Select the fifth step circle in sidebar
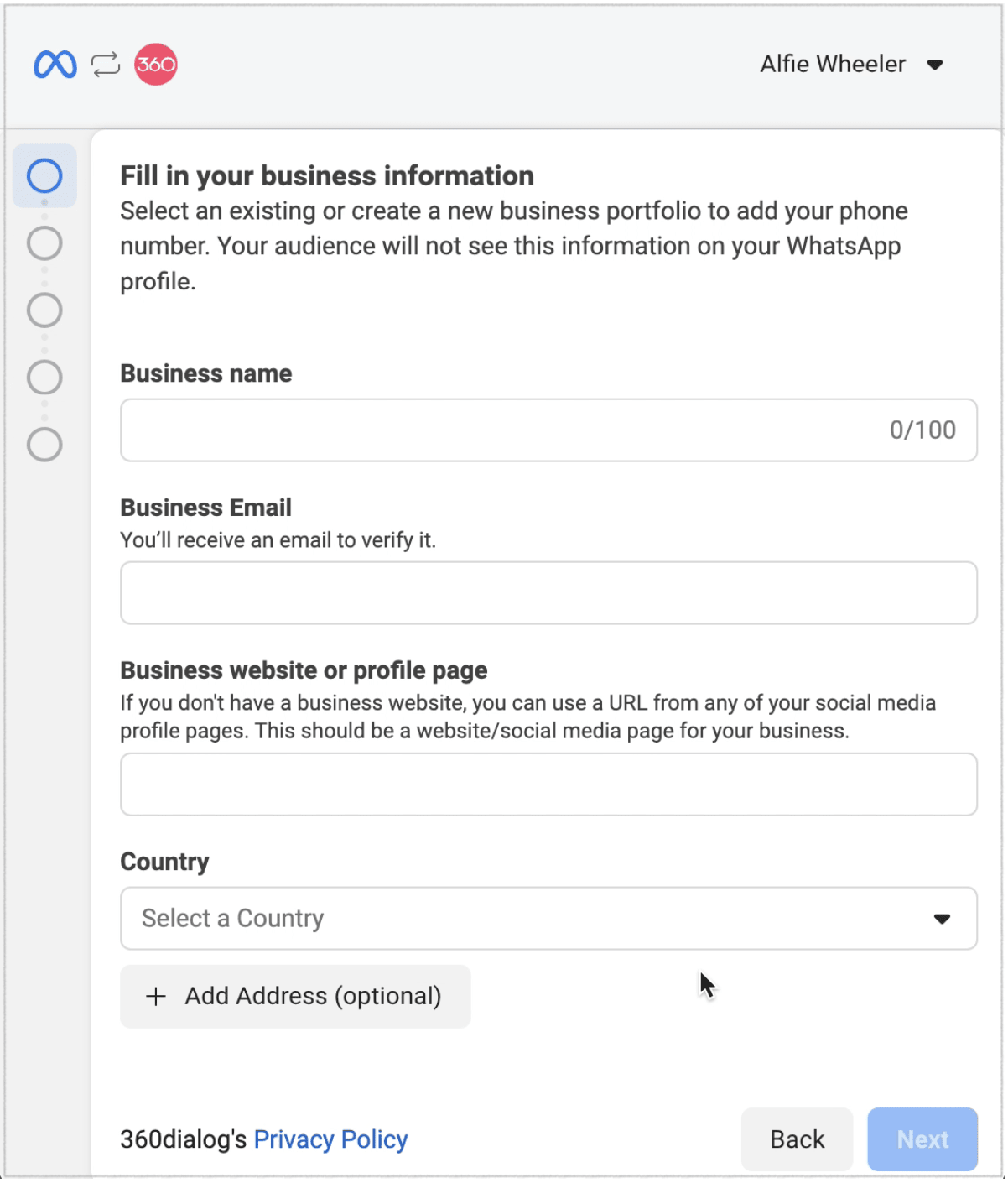Image resolution: width=1008 pixels, height=1183 pixels. [44, 445]
